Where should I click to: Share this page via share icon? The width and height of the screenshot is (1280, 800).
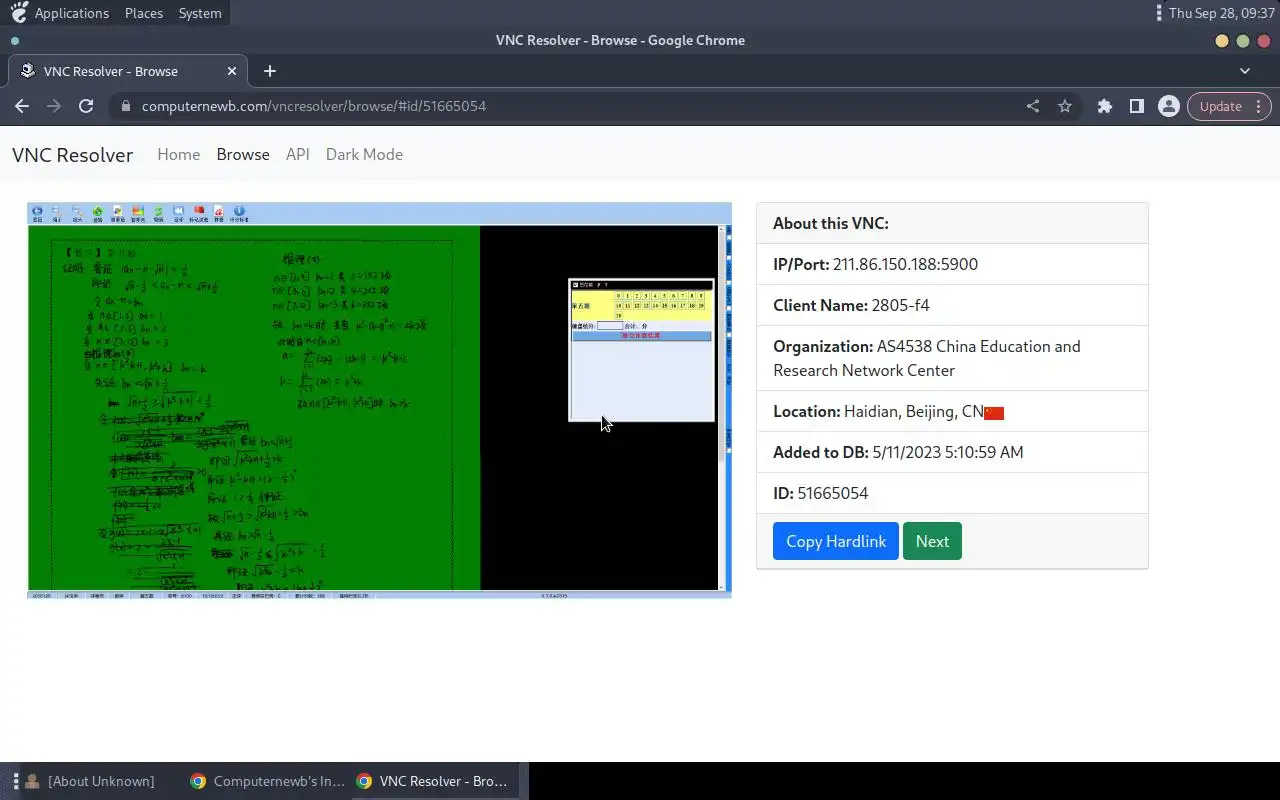(x=1033, y=106)
